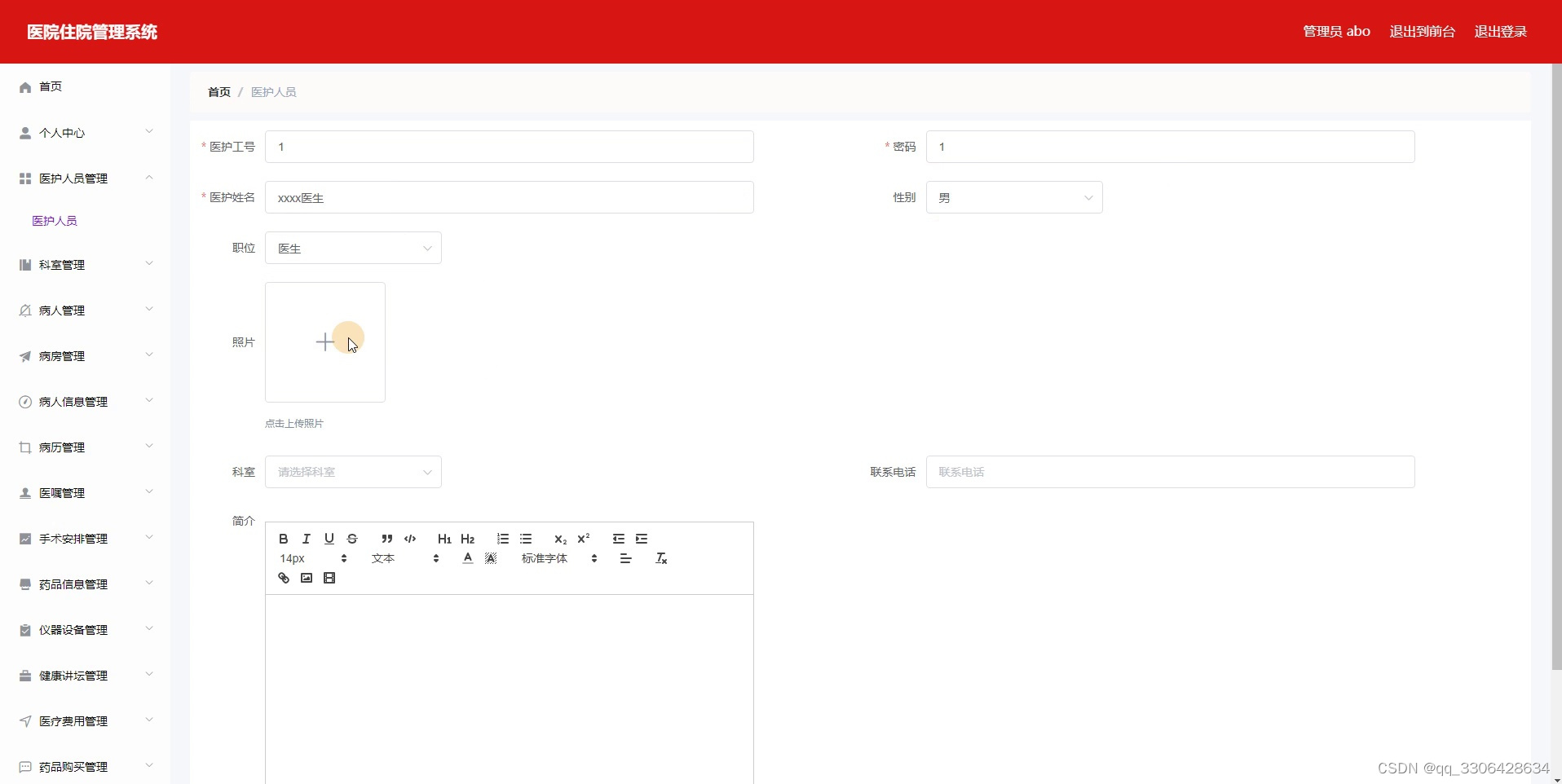The image size is (1562, 784).
Task: Toggle underline formatting in editor
Action: point(329,539)
